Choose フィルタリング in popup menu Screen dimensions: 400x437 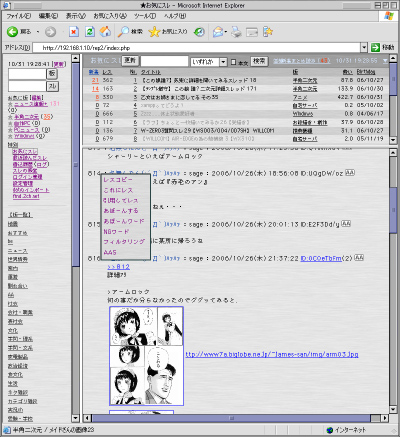[x=124, y=242]
